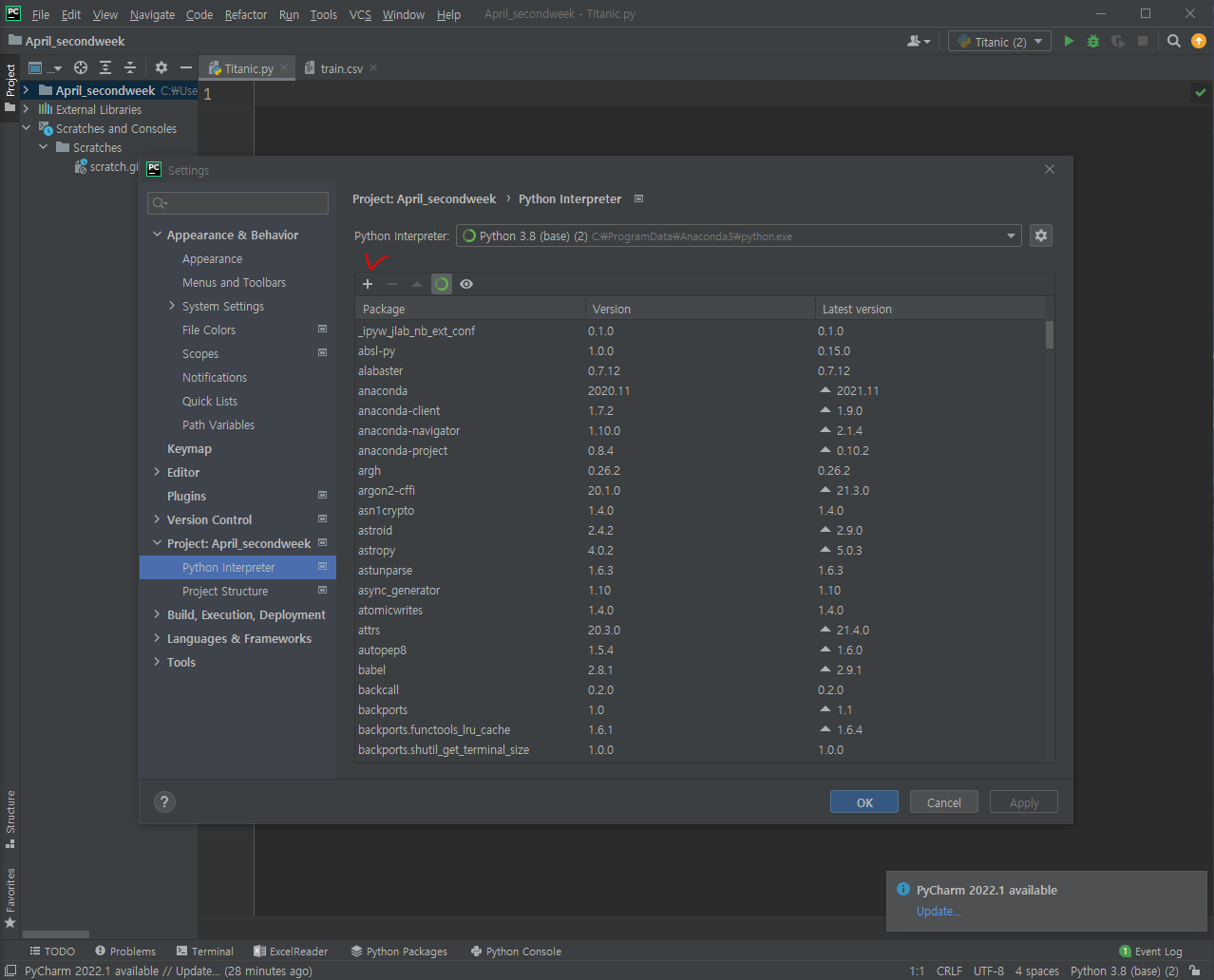The image size is (1214, 980).
Task: Open Settings help question mark button
Action: pos(164,801)
